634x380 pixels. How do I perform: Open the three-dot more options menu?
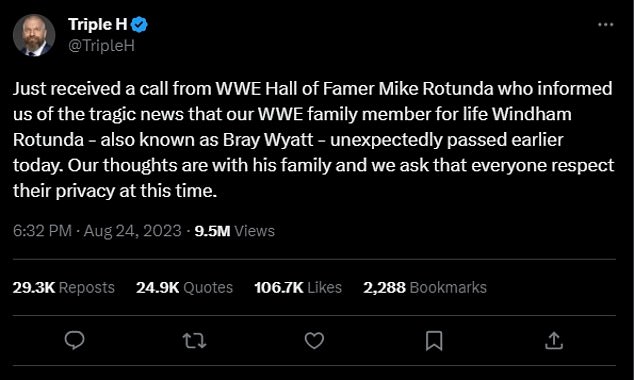[606, 25]
